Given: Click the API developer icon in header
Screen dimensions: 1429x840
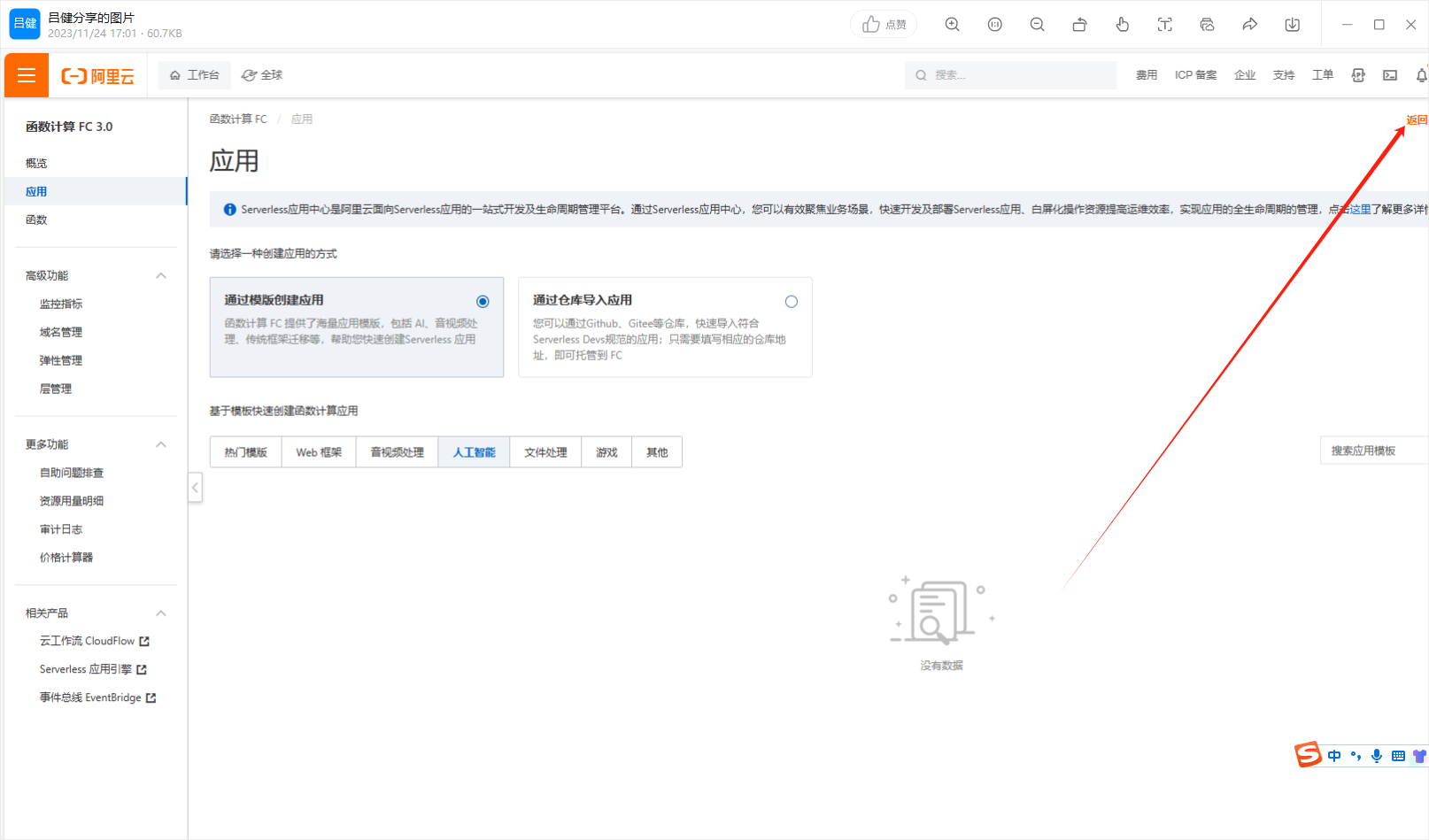Looking at the screenshot, I should pyautogui.click(x=1358, y=75).
